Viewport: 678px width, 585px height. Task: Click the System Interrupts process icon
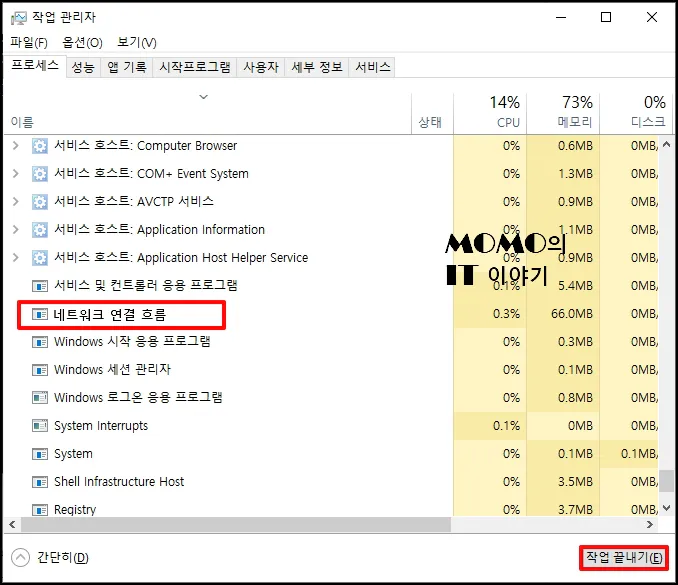40,426
